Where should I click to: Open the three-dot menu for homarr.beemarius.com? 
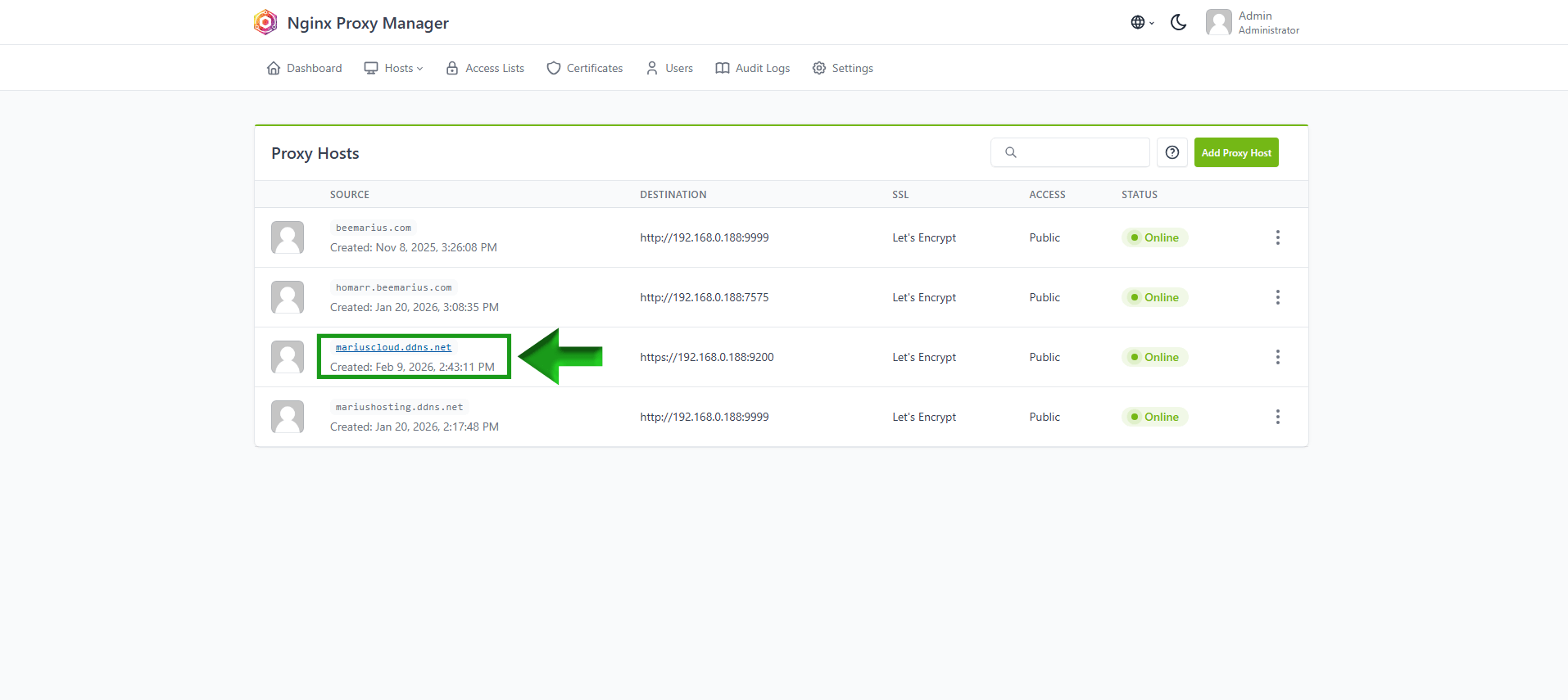point(1277,297)
